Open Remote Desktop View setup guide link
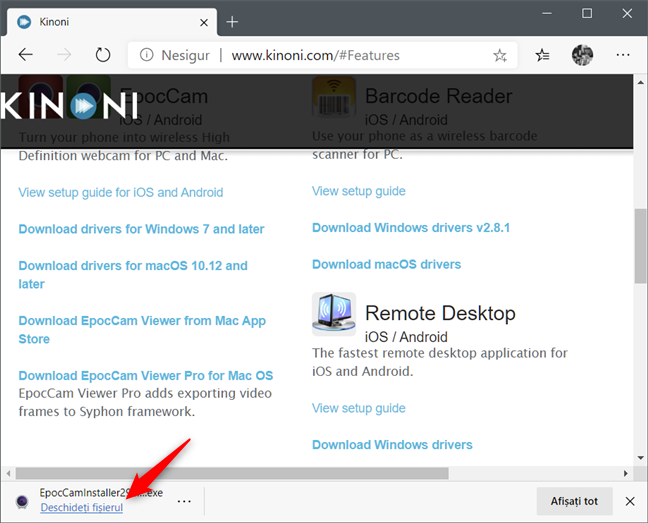 pos(359,408)
